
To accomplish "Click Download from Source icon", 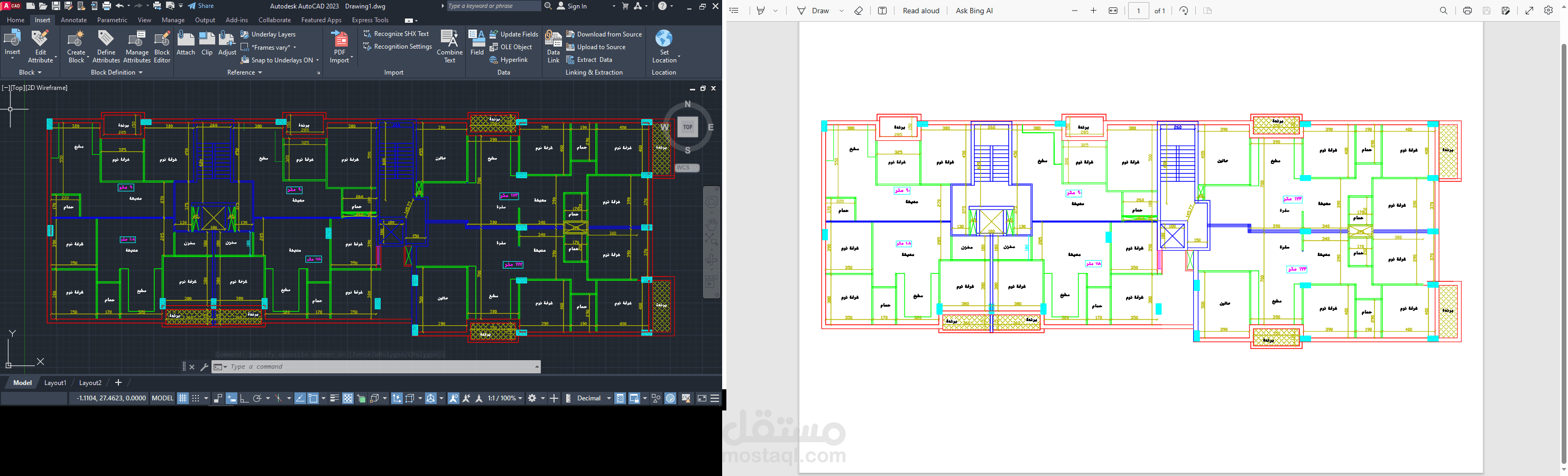I will (570, 34).
